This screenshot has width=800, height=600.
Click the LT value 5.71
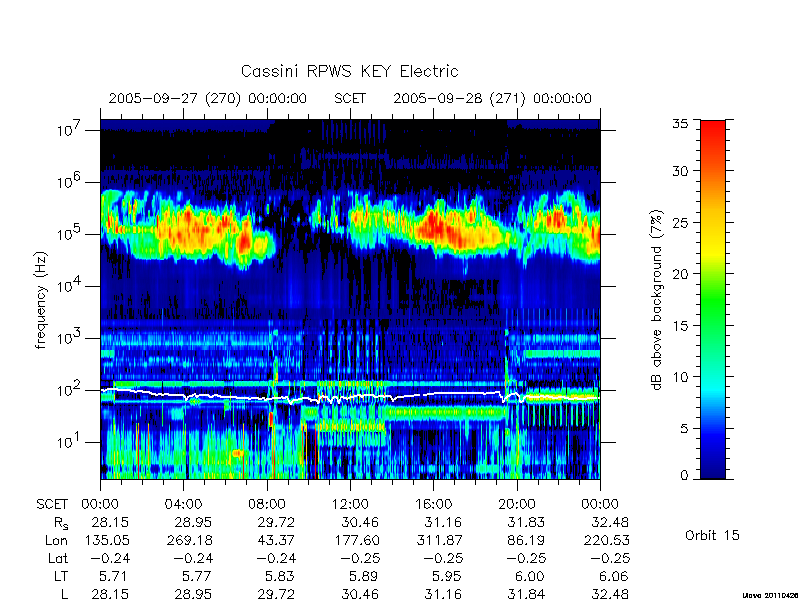pyautogui.click(x=115, y=576)
